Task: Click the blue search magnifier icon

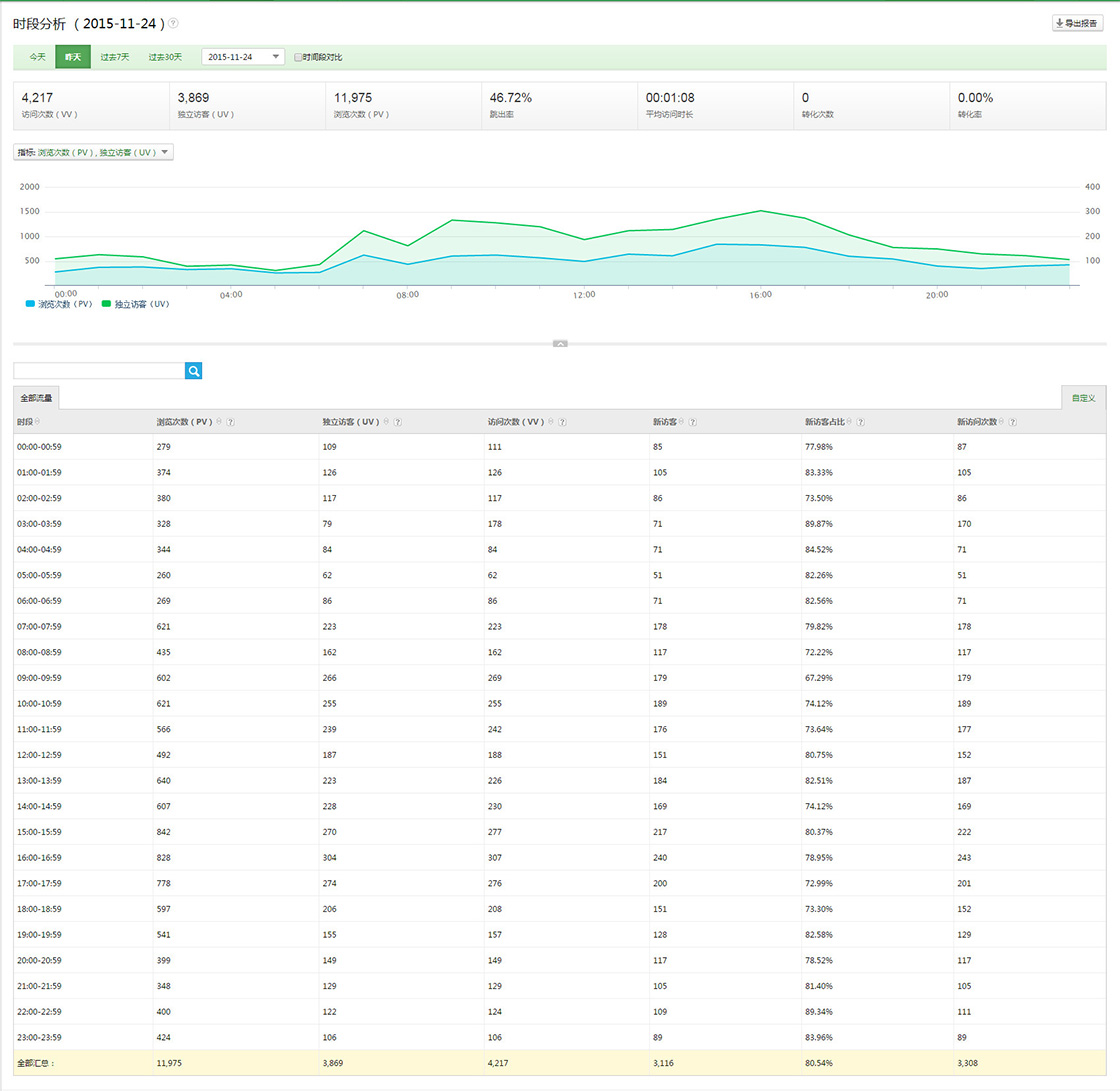Action: (193, 371)
